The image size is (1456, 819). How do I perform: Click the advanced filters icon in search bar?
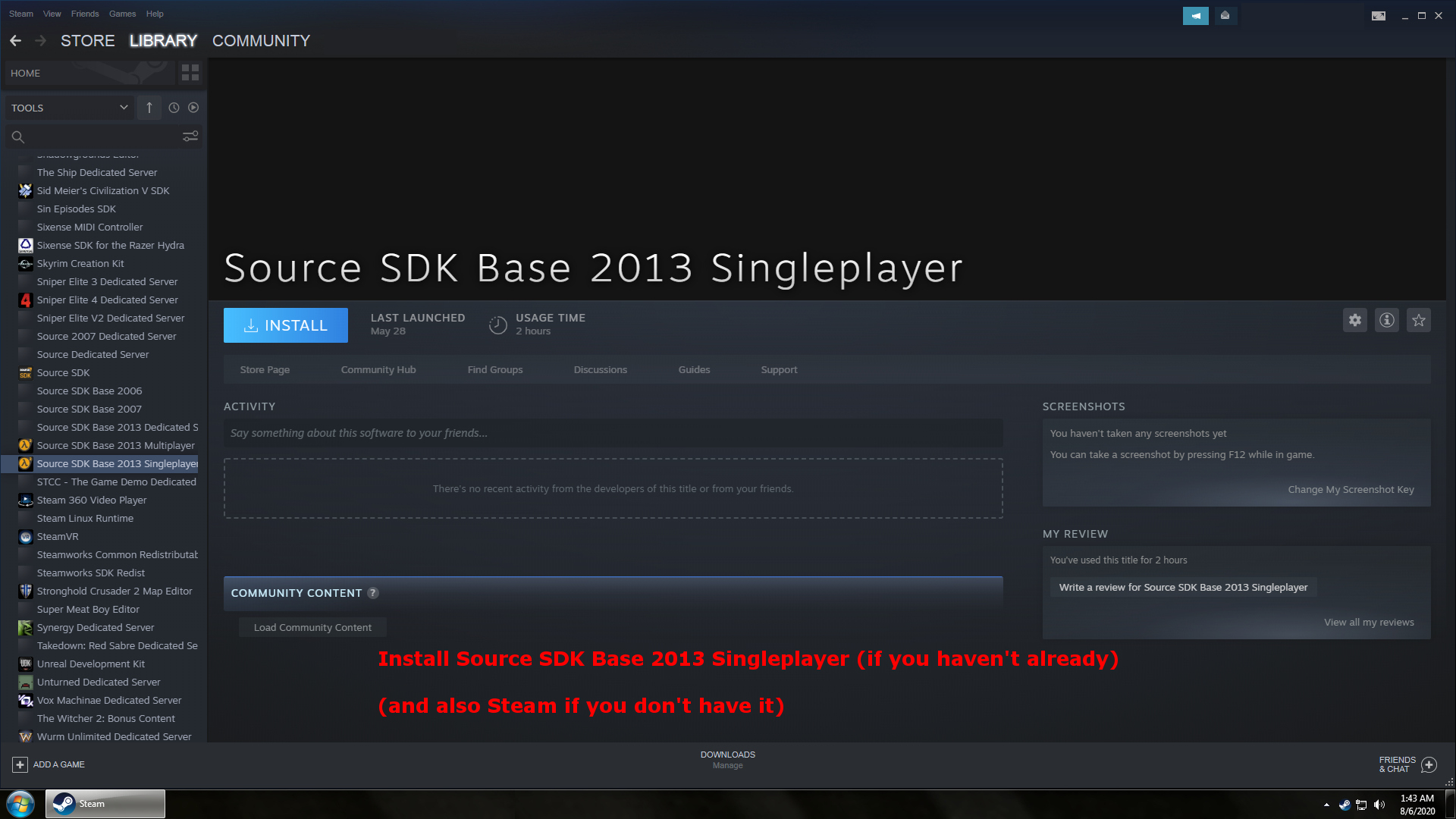[190, 136]
